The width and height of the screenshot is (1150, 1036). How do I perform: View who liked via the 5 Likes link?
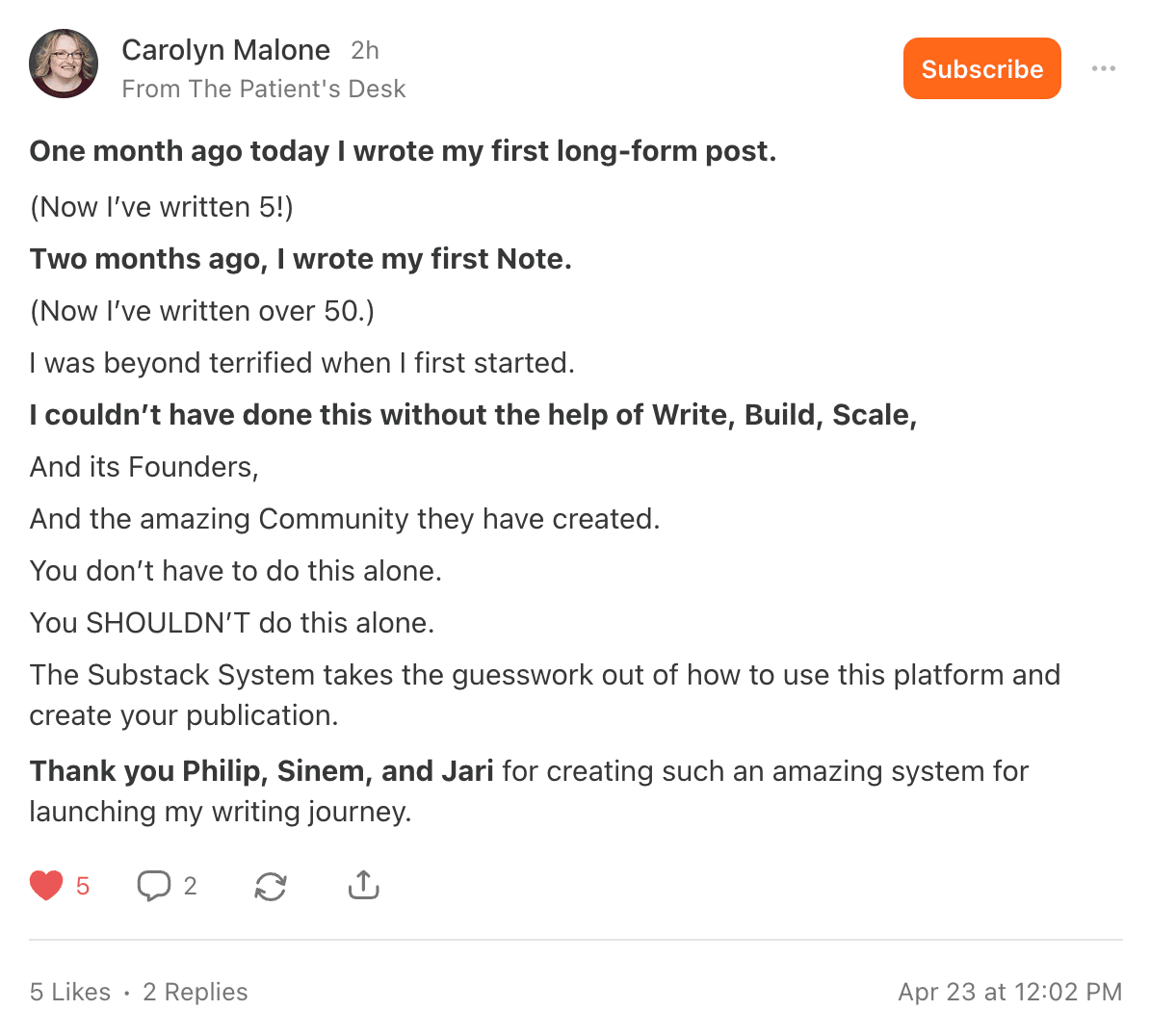click(70, 992)
